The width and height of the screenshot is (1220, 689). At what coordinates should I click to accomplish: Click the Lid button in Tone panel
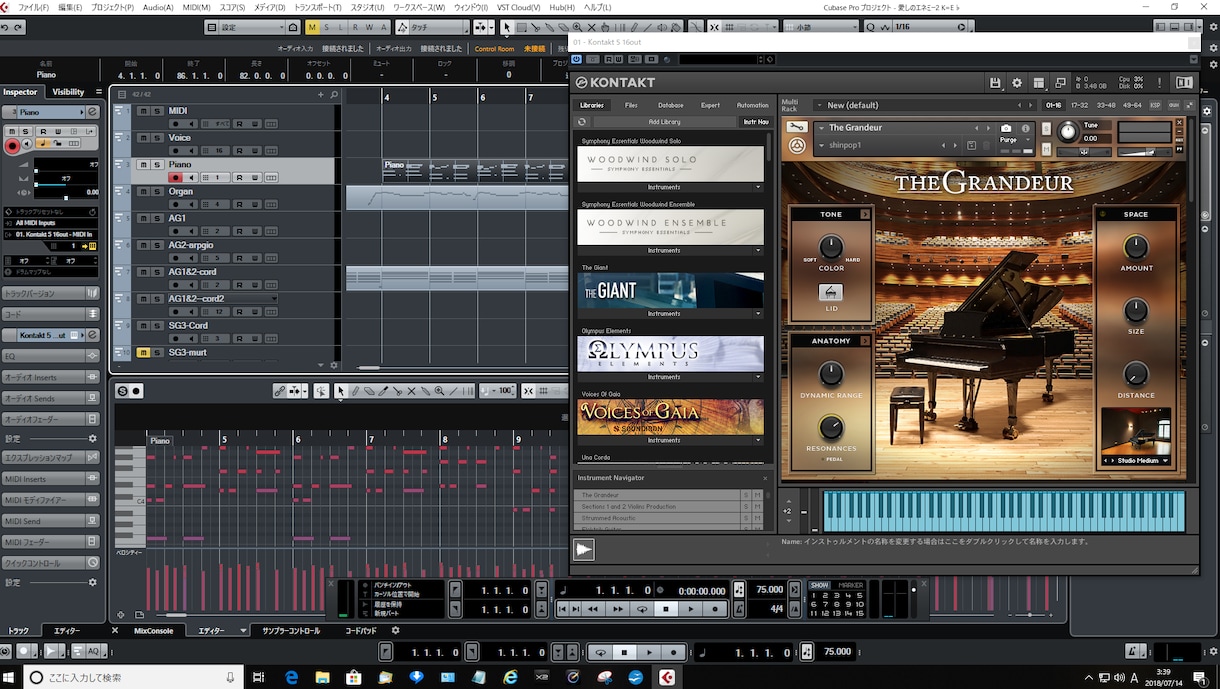[x=831, y=293]
